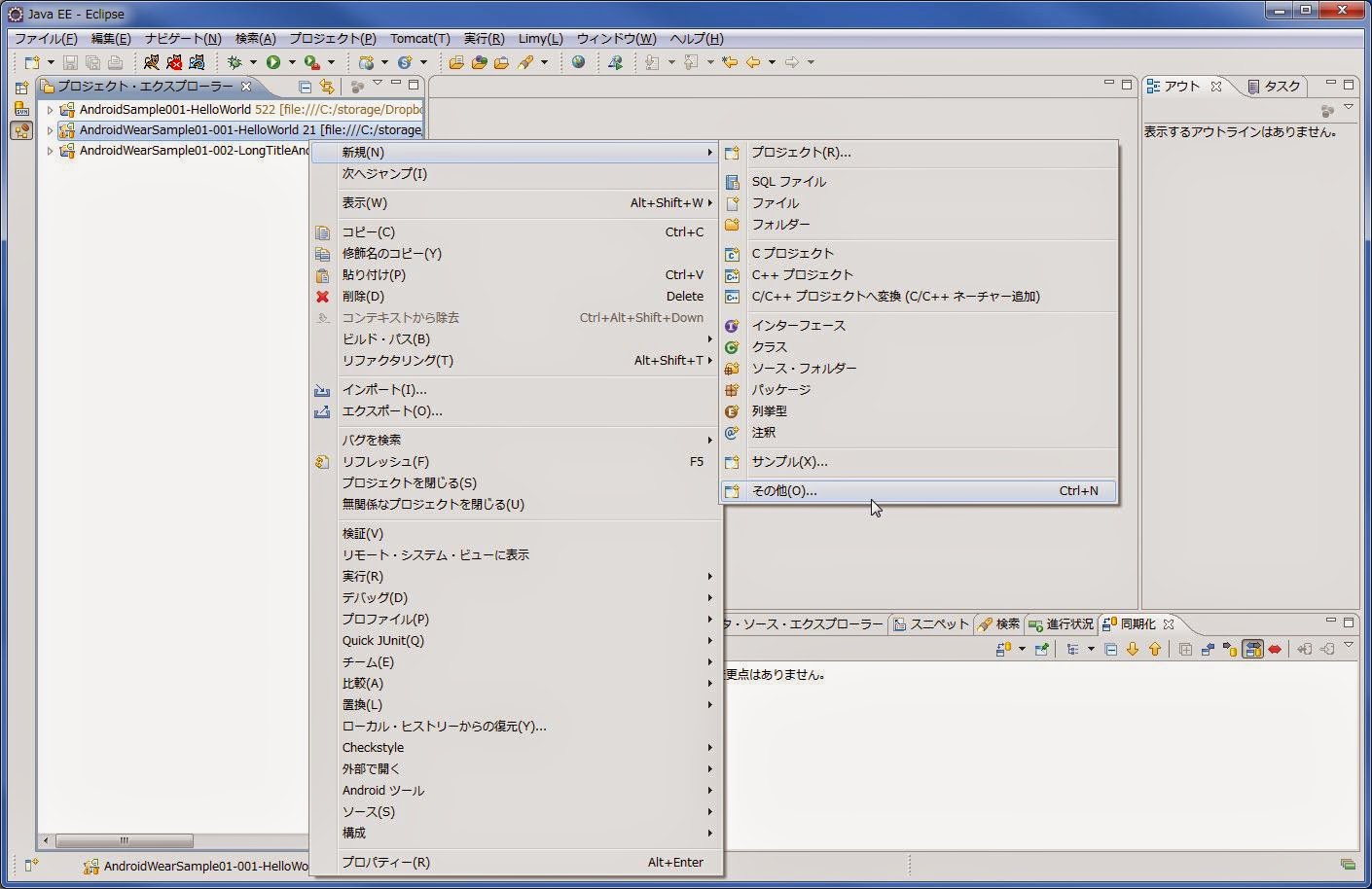Open the New wizard dropdown arrow
This screenshot has width=1372, height=889.
[51, 62]
